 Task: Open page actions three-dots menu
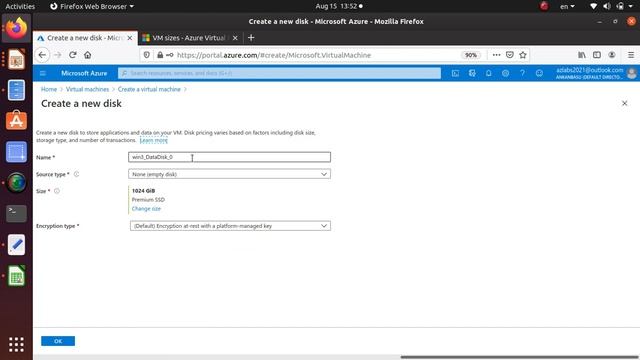point(496,55)
